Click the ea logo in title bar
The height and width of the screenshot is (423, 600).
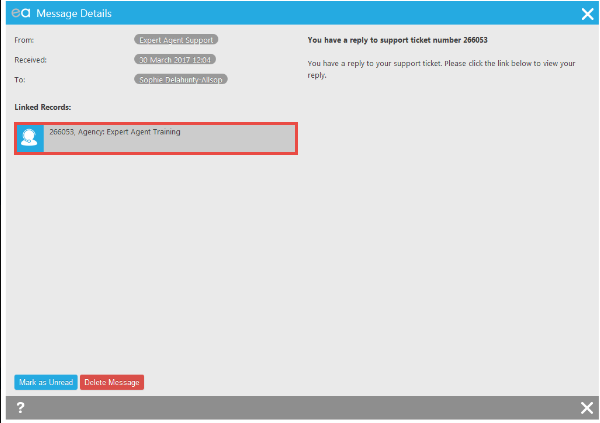click(21, 13)
